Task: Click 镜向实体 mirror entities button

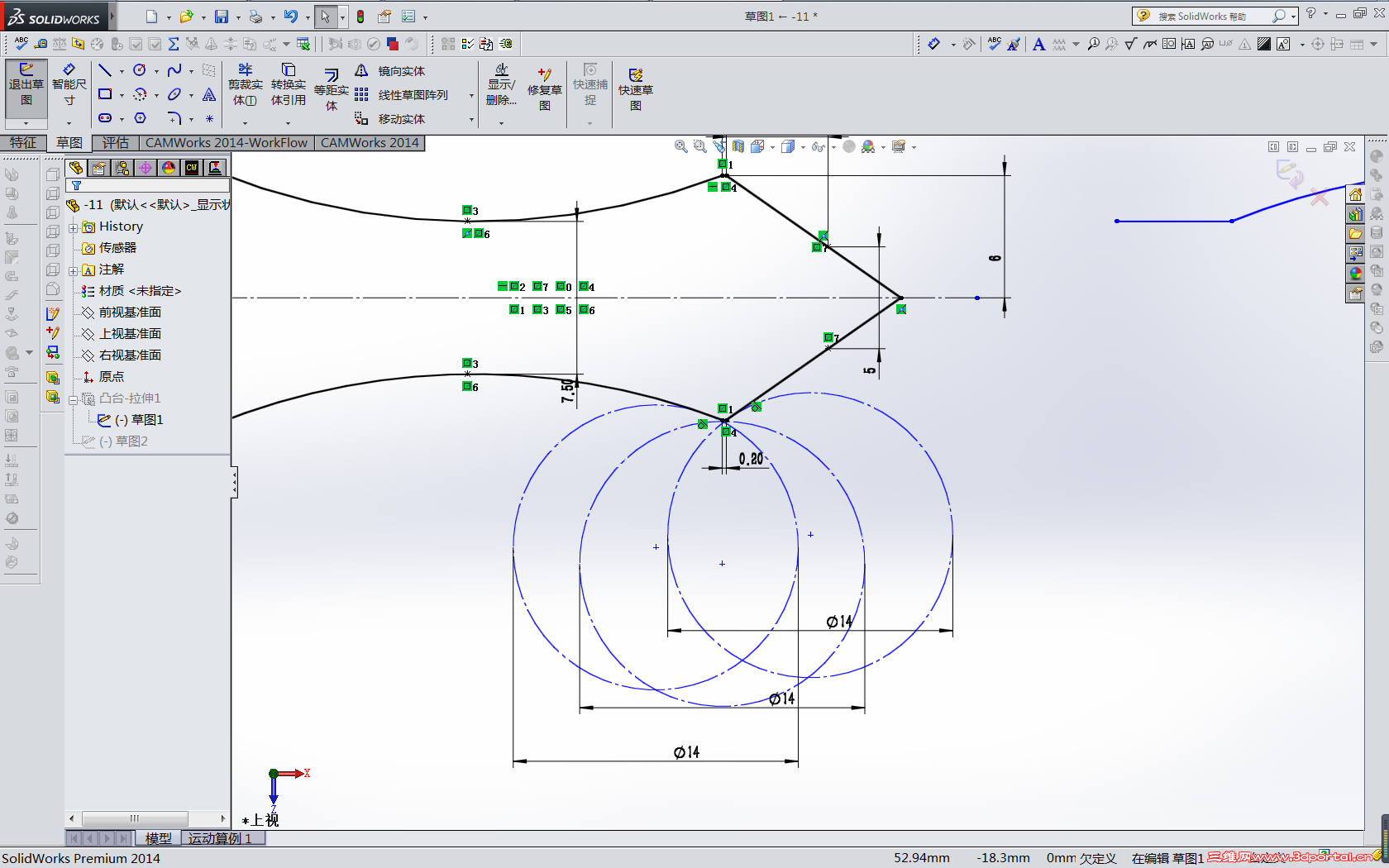Action: (x=390, y=71)
